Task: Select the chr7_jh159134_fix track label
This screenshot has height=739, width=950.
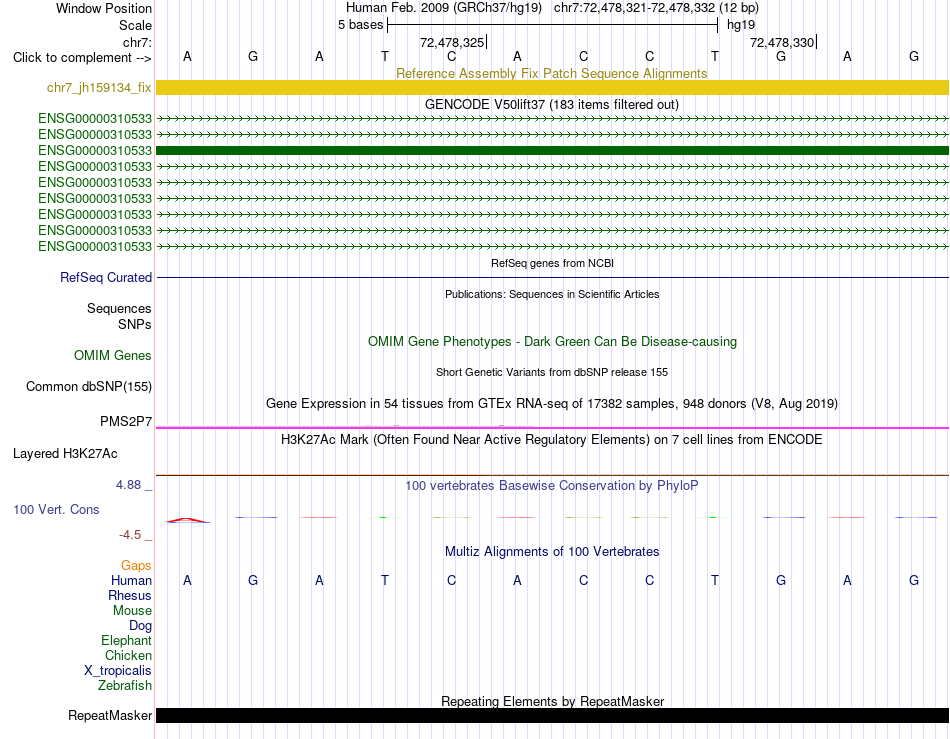Action: (x=99, y=87)
